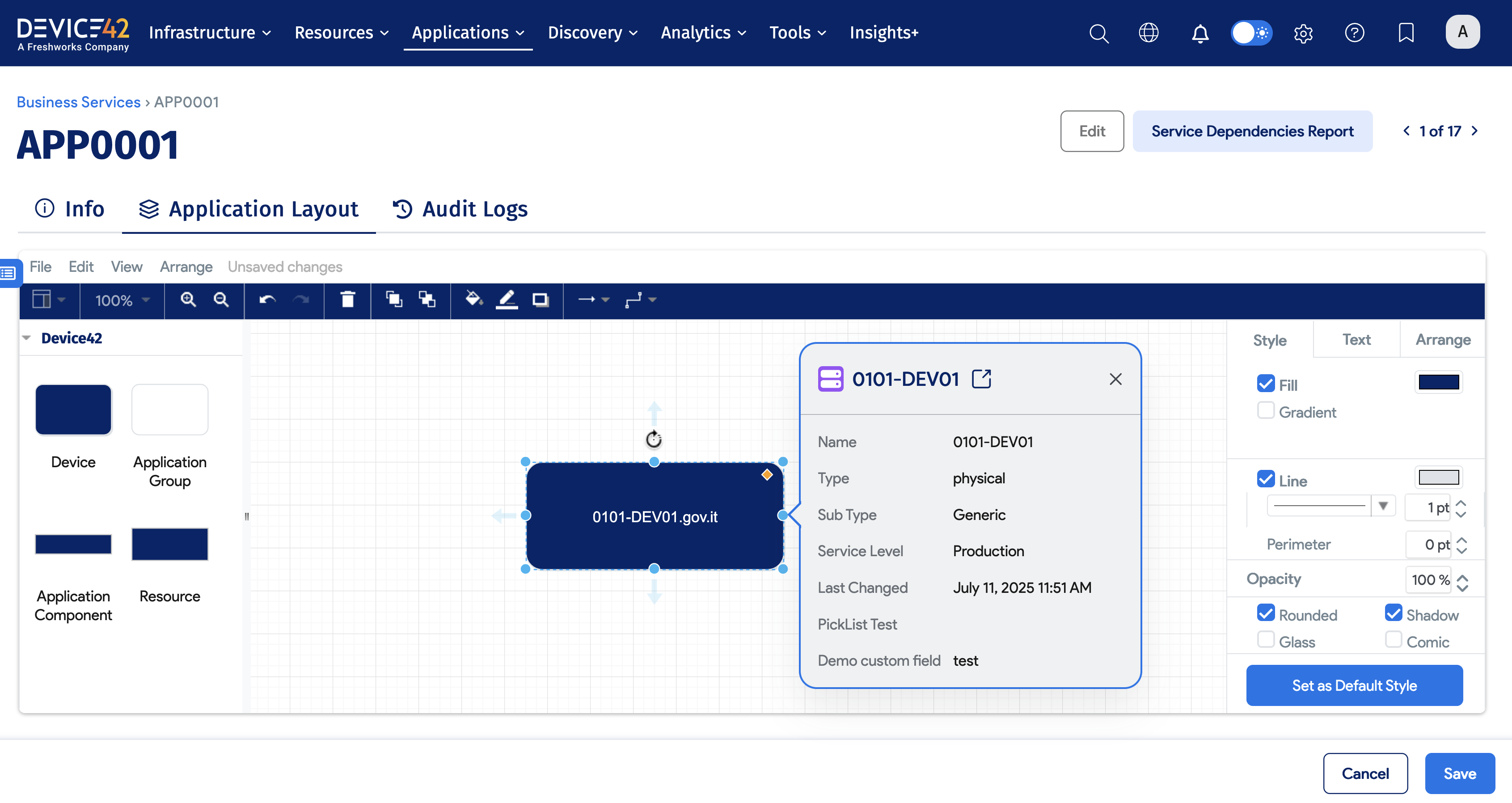
Task: Select the Application Group shape
Action: (169, 409)
